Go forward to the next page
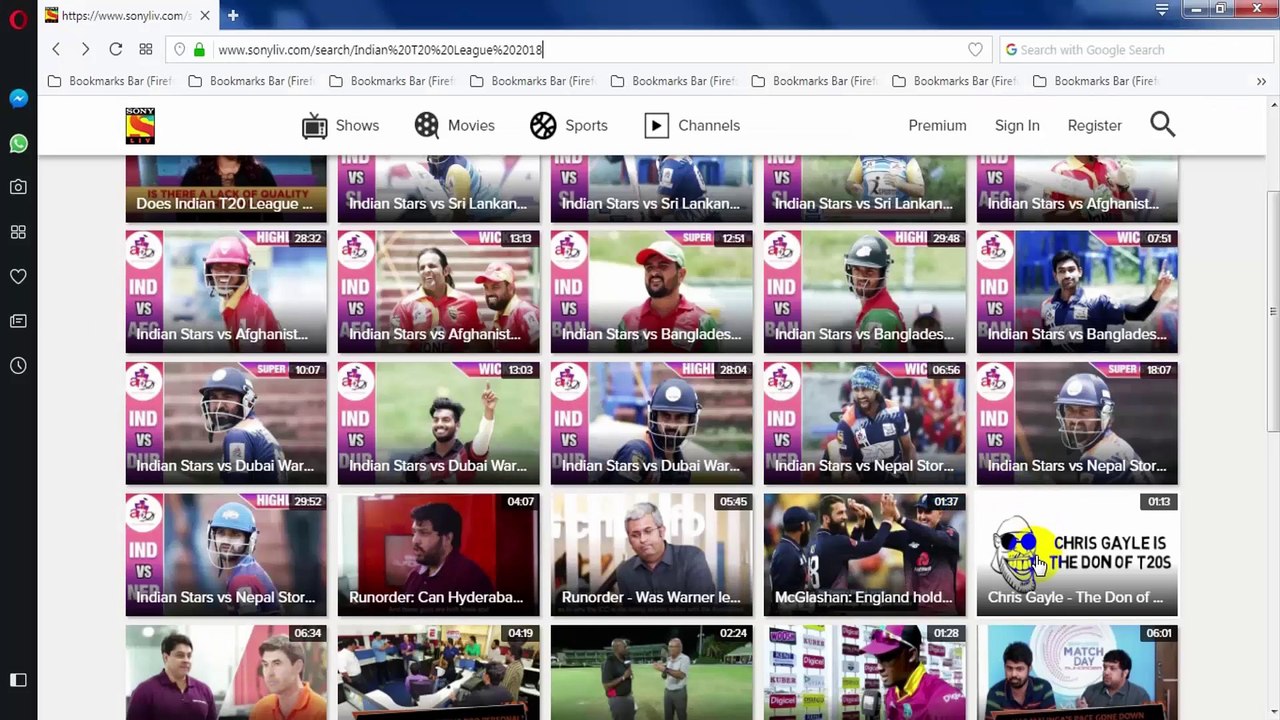Image resolution: width=1280 pixels, height=720 pixels. tap(85, 49)
